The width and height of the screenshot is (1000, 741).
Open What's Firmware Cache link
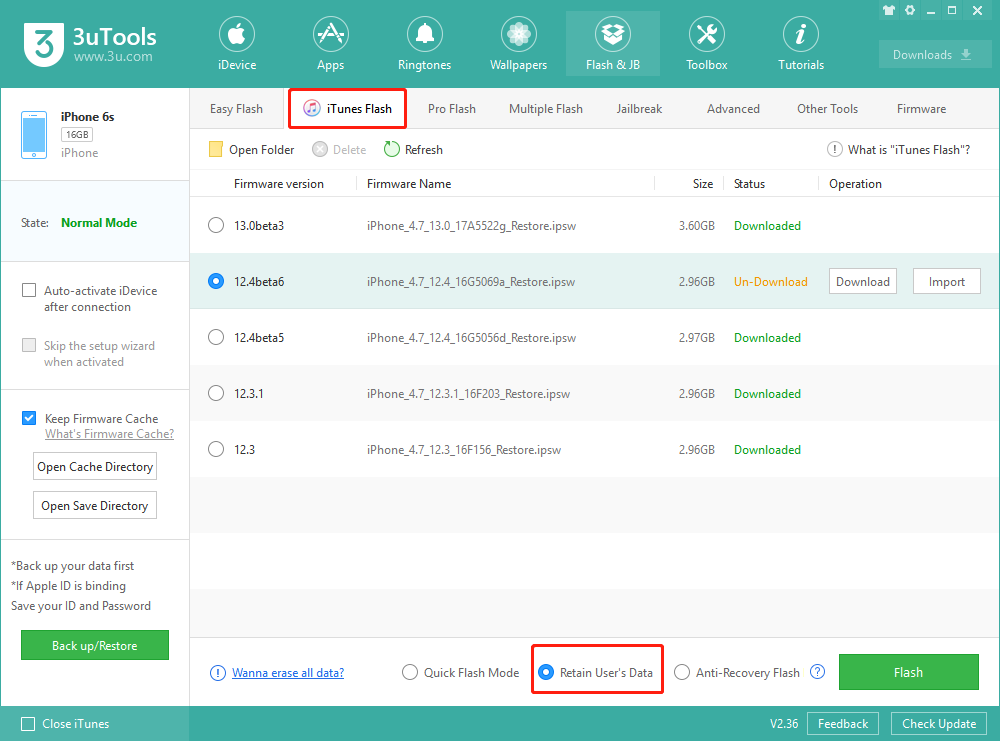(x=109, y=434)
